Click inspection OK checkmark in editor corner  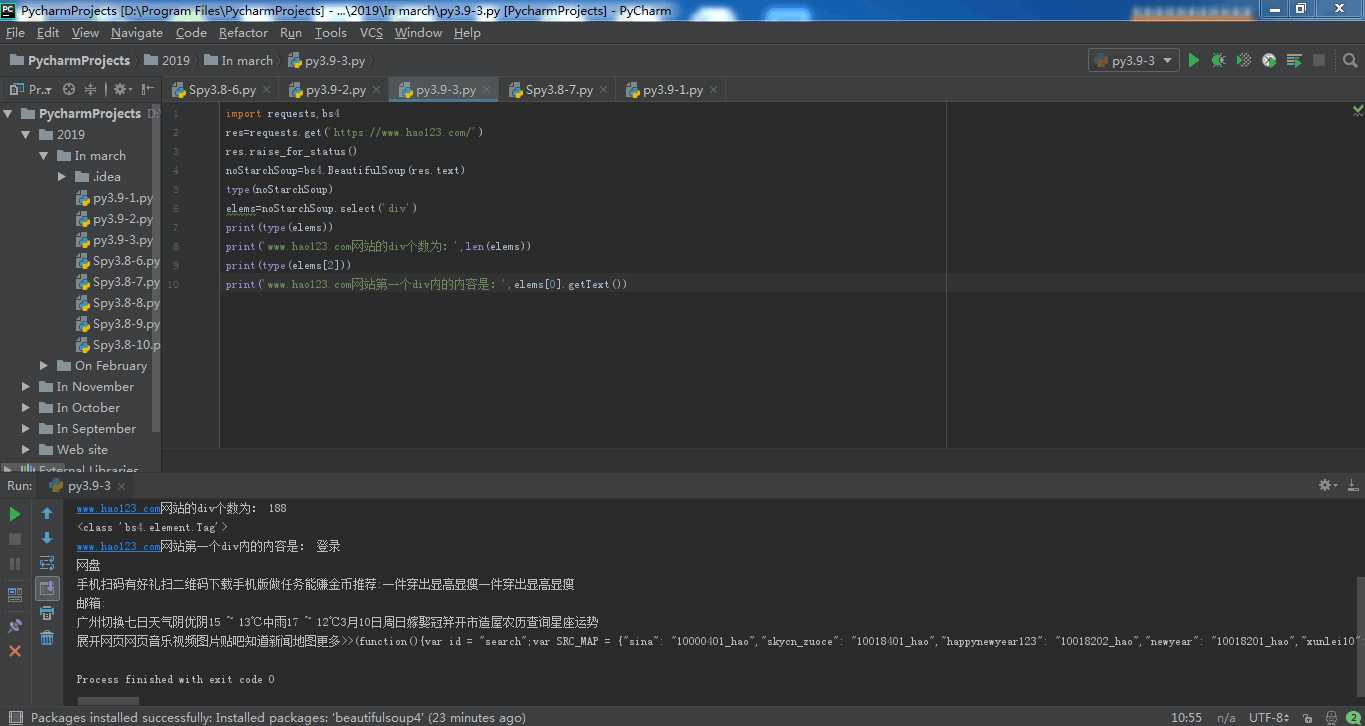(x=1358, y=109)
